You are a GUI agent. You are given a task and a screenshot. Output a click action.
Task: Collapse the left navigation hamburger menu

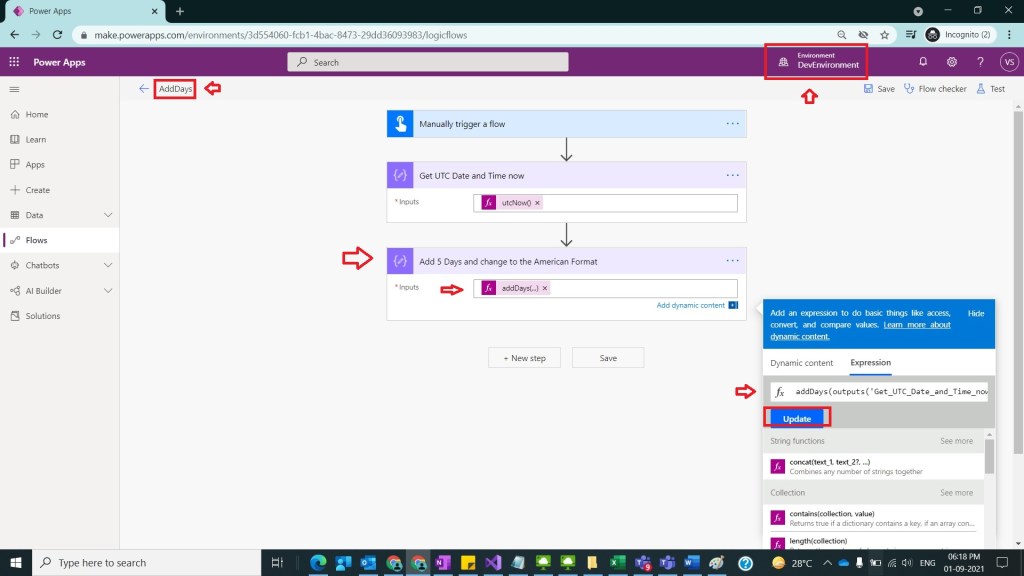tap(14, 89)
